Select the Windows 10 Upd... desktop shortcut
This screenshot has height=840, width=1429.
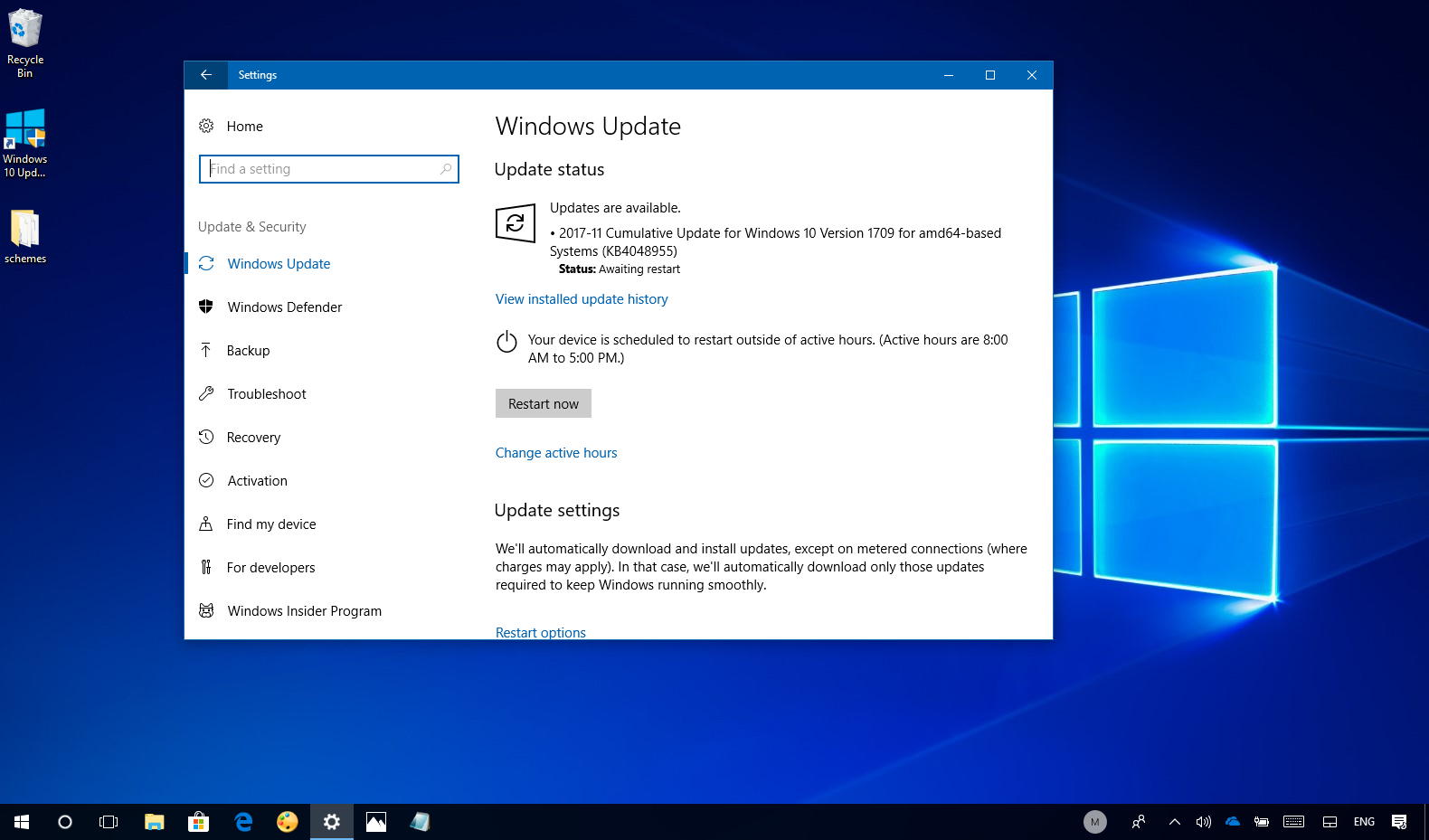(25, 143)
